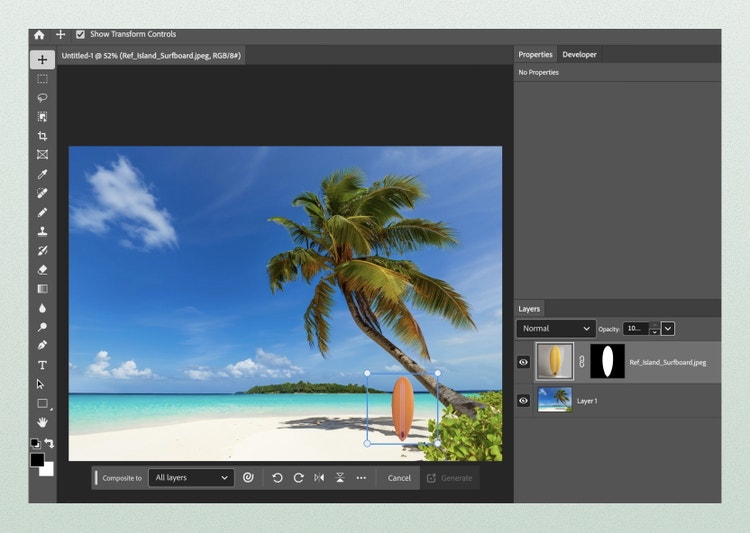Viewport: 750px width, 533px height.
Task: Click the bottom-left transform handle of surfboard
Action: click(x=367, y=444)
